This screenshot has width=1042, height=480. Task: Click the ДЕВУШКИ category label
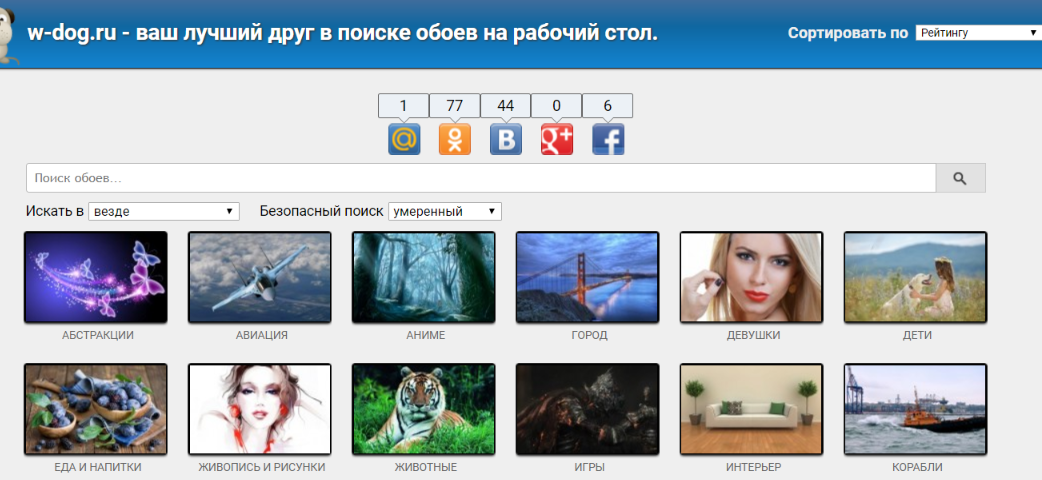click(753, 336)
